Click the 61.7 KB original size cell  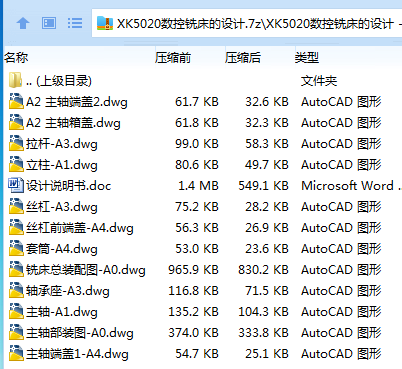tap(197, 102)
